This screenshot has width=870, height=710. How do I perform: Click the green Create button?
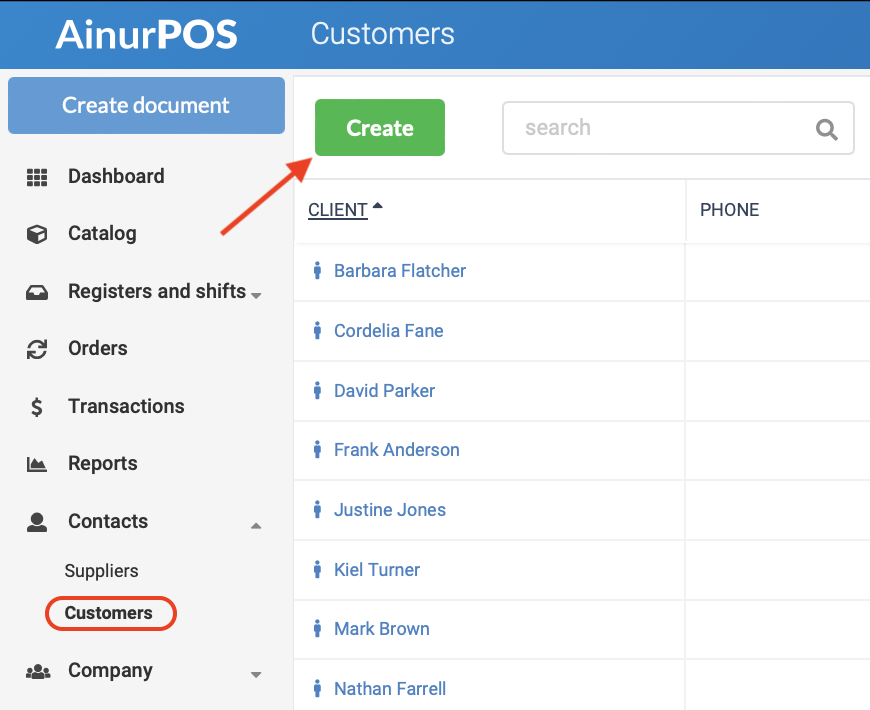pyautogui.click(x=380, y=128)
